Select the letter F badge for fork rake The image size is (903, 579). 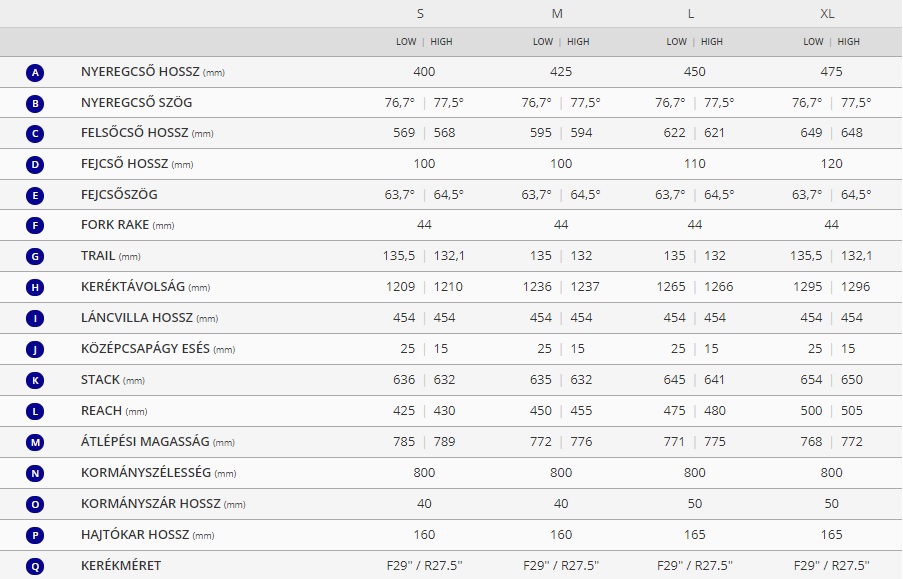click(36, 225)
